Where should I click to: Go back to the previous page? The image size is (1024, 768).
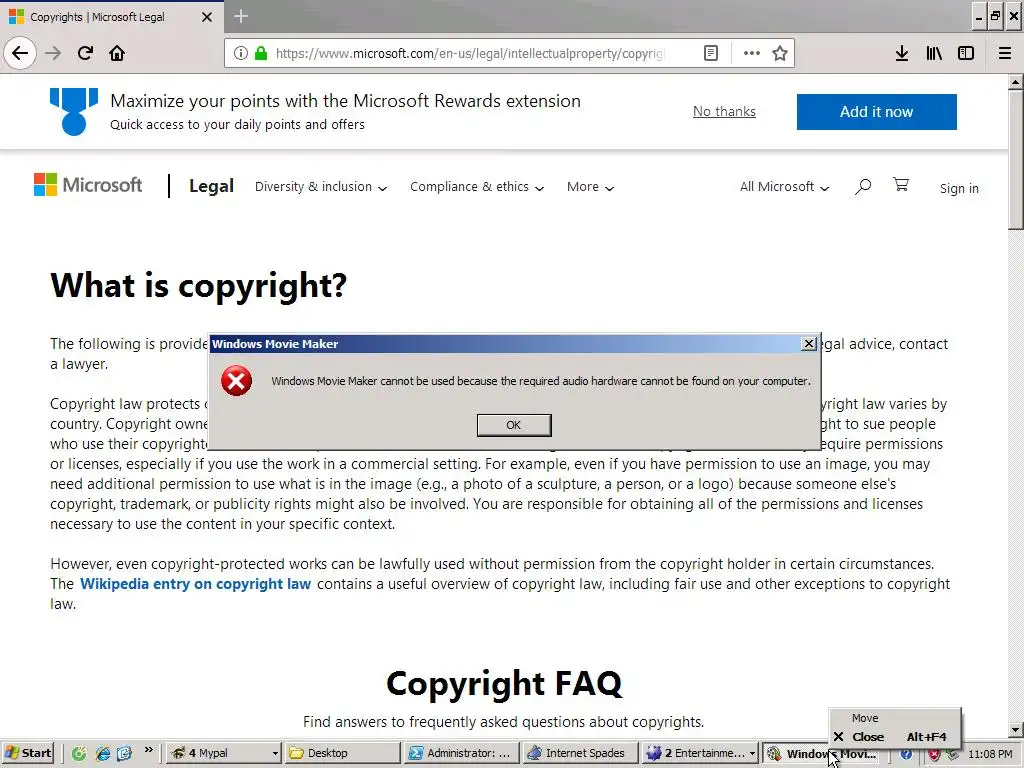(20, 53)
